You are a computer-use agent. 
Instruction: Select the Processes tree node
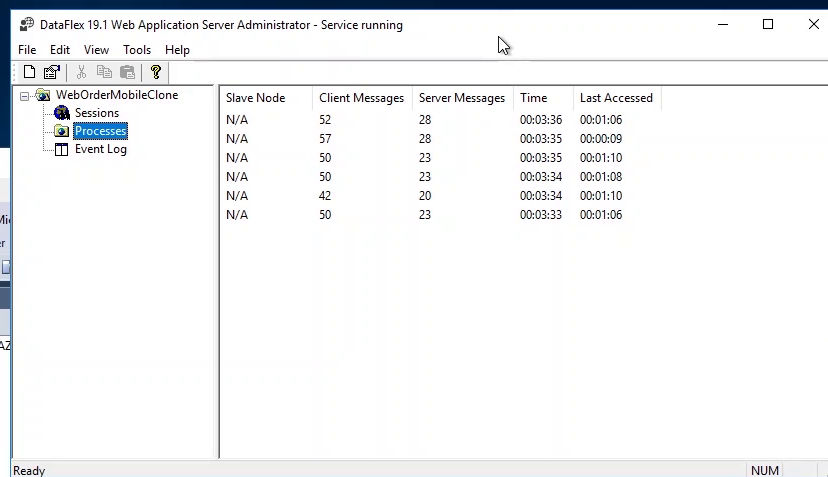[x=100, y=131]
